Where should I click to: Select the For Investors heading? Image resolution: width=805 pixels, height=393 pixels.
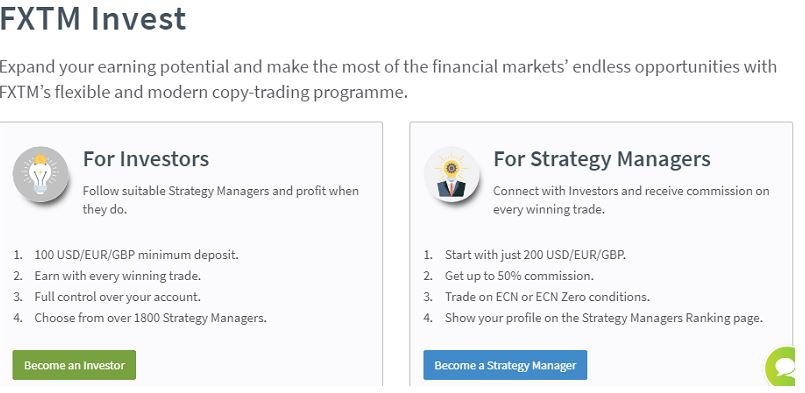click(146, 159)
